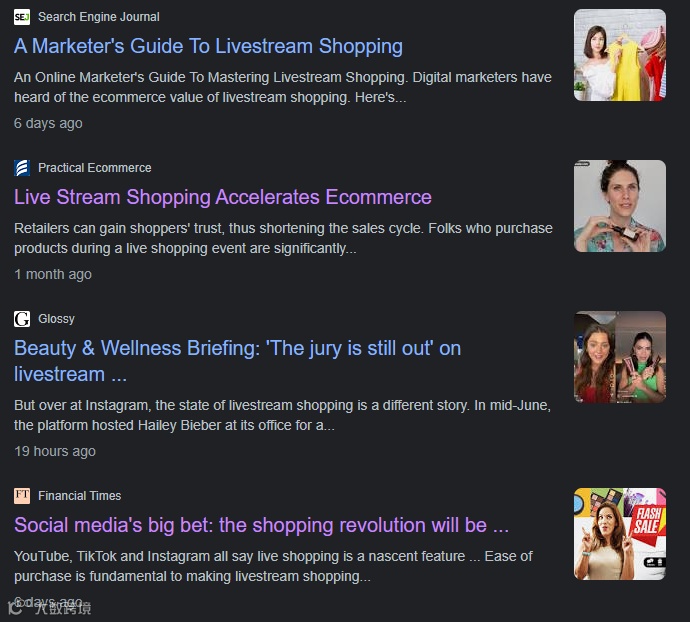Image resolution: width=690 pixels, height=622 pixels.
Task: Open 'Social media's big bet' headline
Action: pos(261,525)
